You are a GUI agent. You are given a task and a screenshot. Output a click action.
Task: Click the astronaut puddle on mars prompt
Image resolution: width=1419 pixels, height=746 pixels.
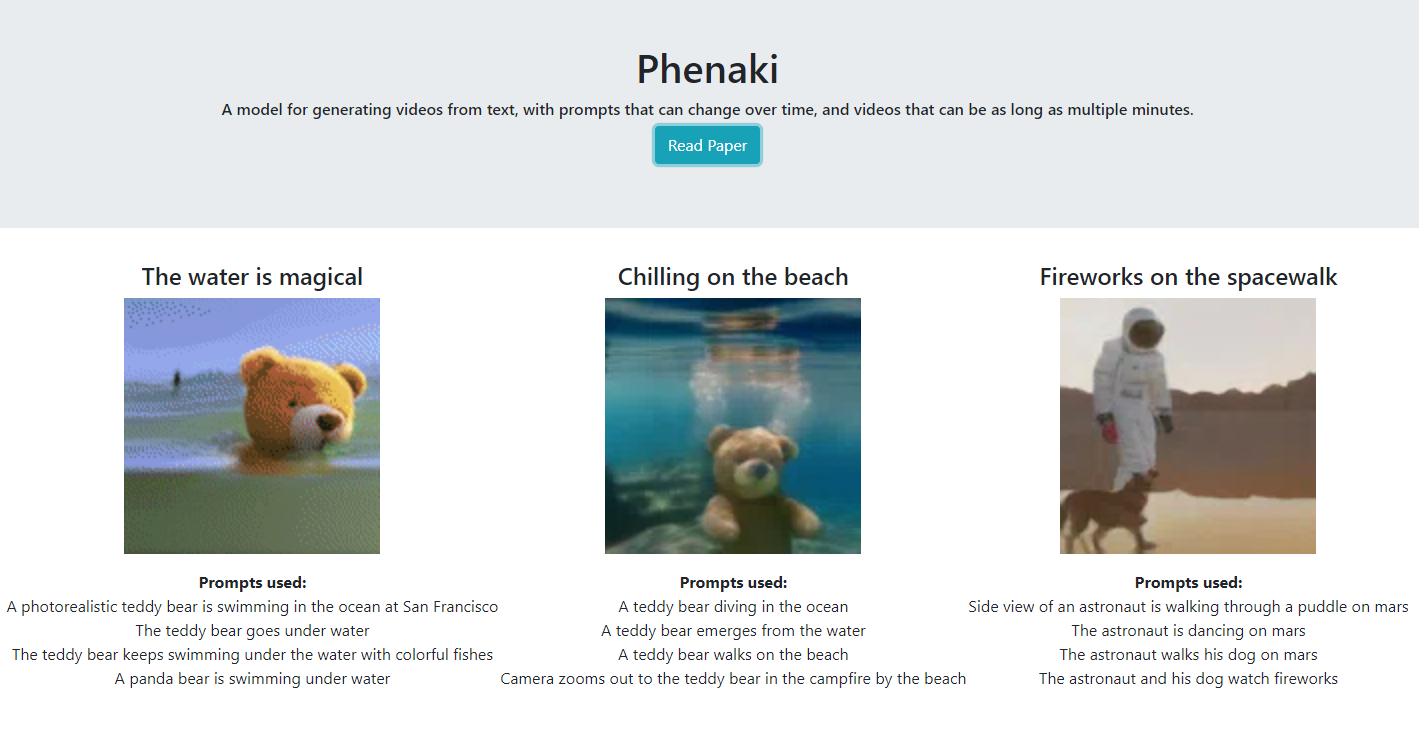click(1188, 607)
